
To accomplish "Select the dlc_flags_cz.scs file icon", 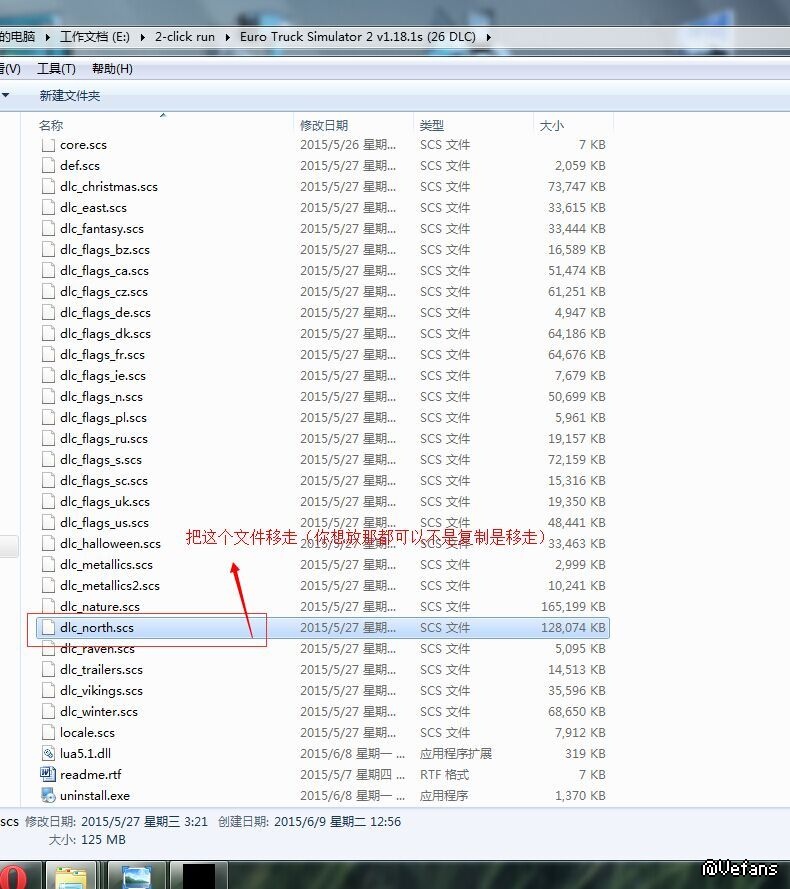I will pyautogui.click(x=48, y=291).
